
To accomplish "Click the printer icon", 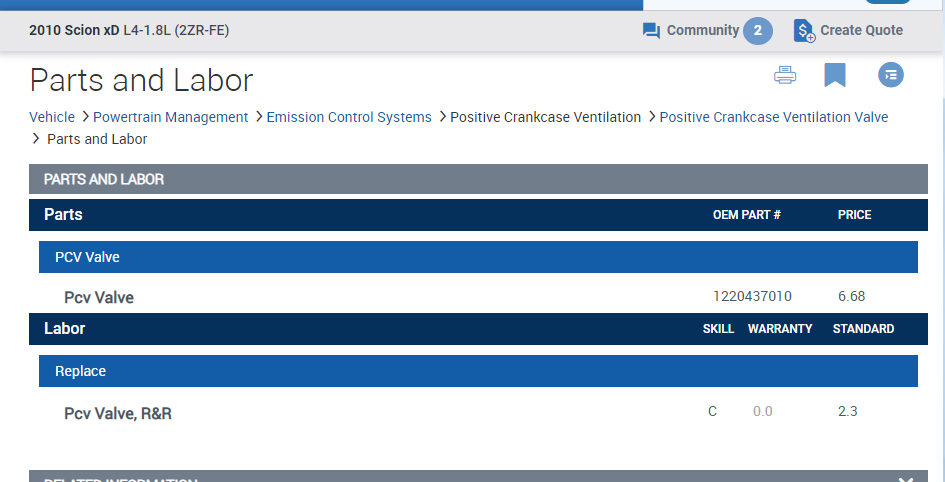I will (x=785, y=75).
